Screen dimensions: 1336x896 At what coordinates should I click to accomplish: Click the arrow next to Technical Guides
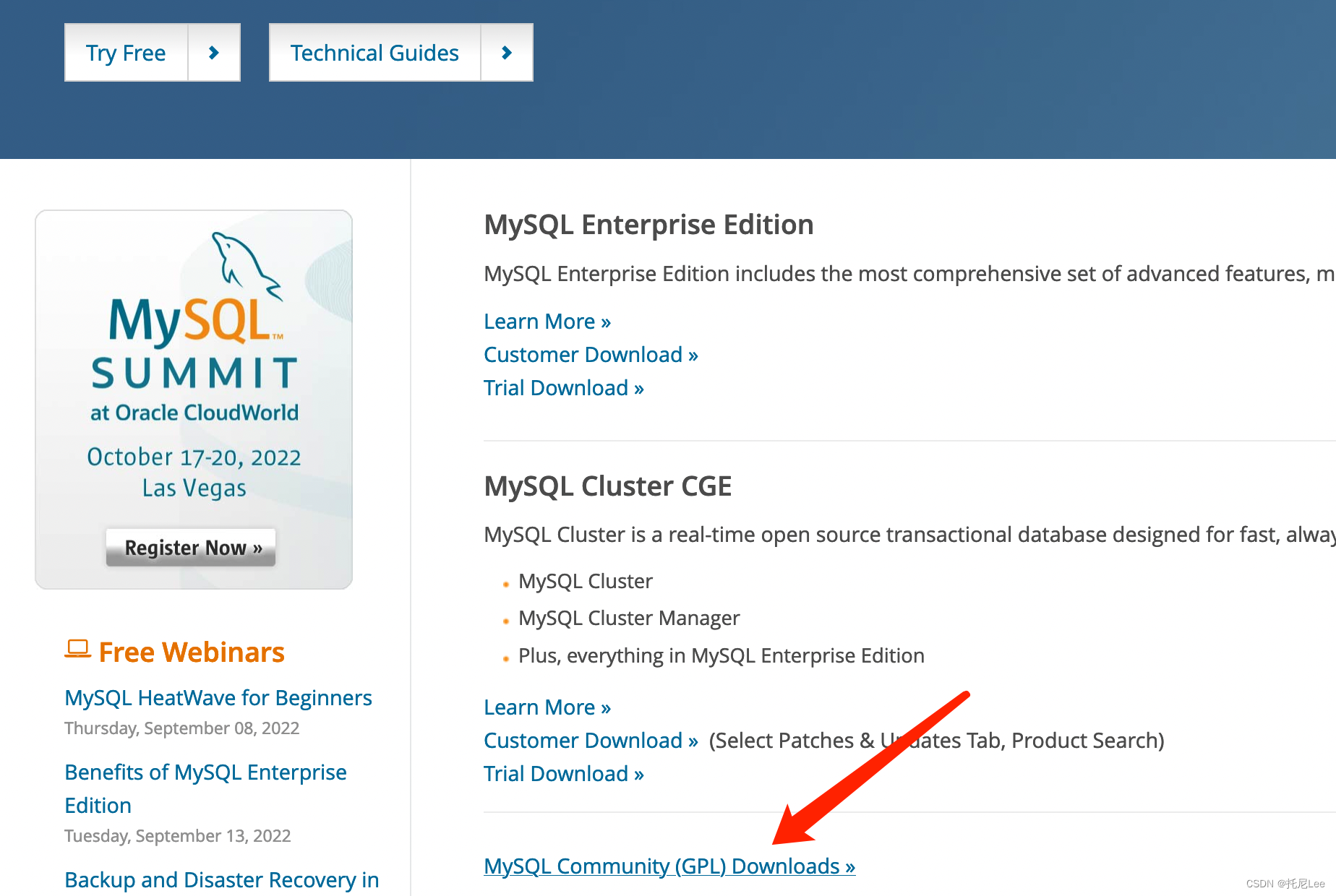tap(507, 53)
